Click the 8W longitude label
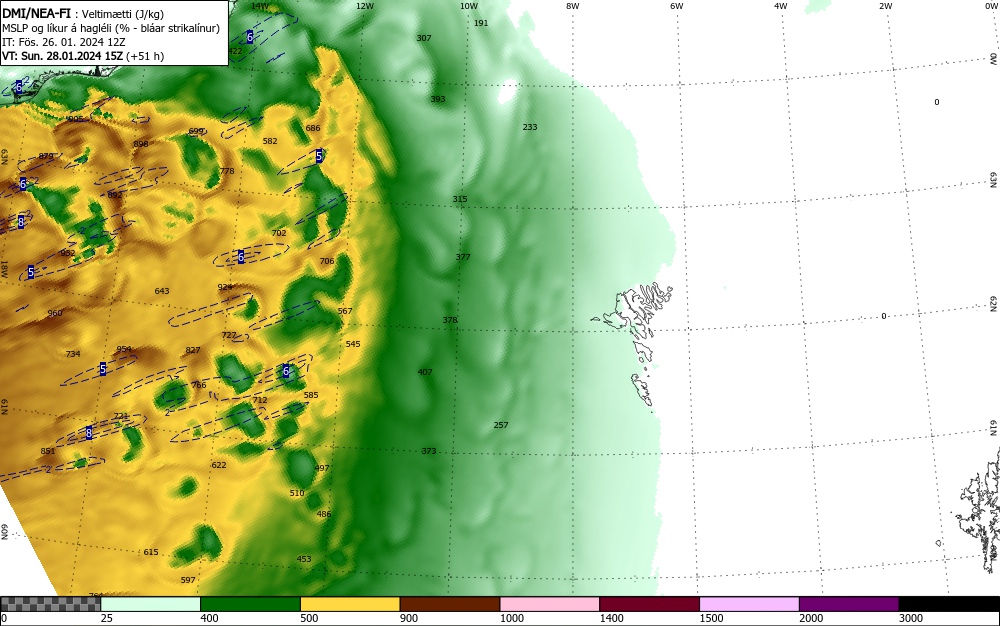Viewport: 1000px width, 626px height. point(573,6)
